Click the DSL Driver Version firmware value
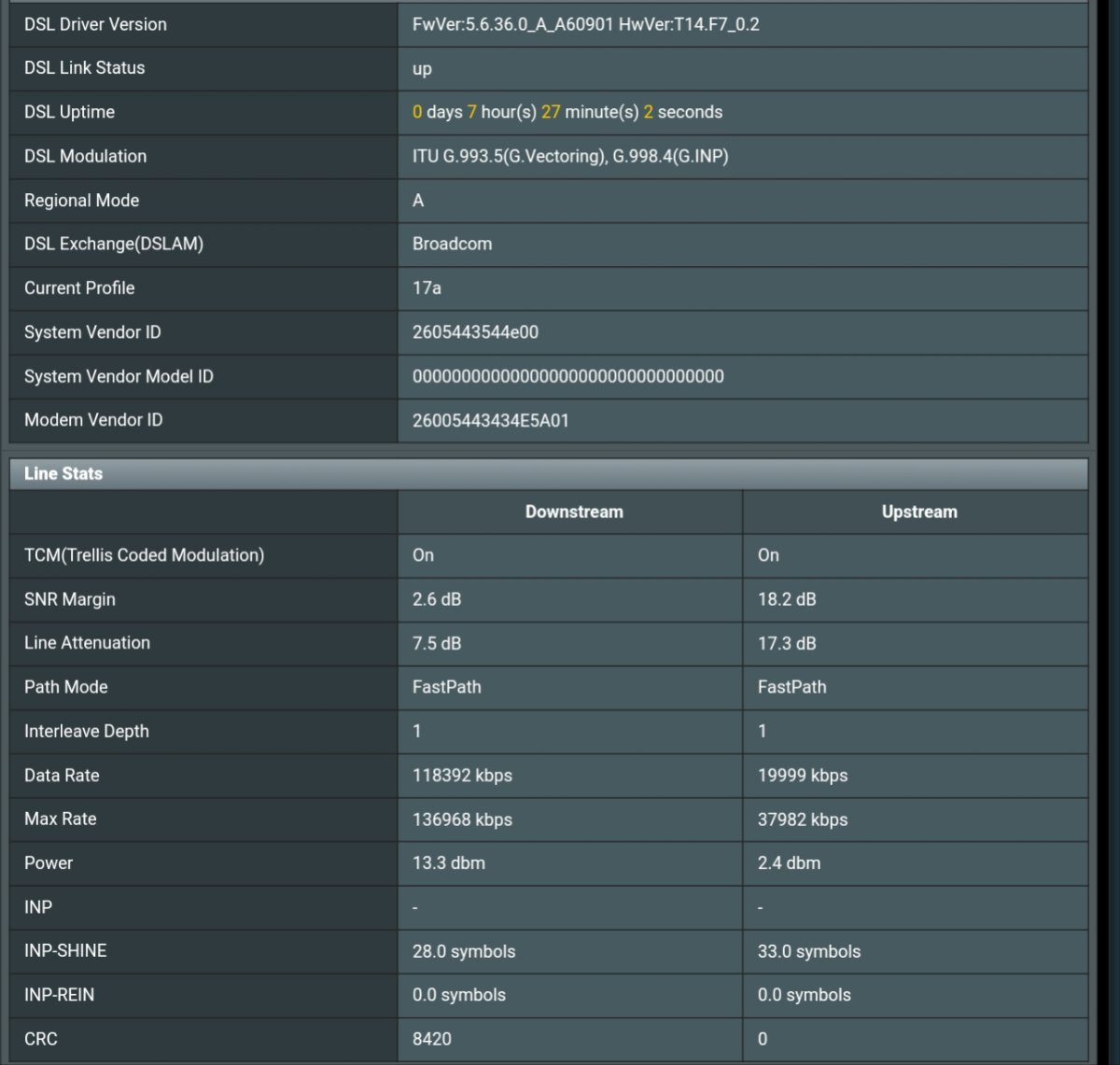Image resolution: width=1120 pixels, height=1065 pixels. (x=585, y=24)
